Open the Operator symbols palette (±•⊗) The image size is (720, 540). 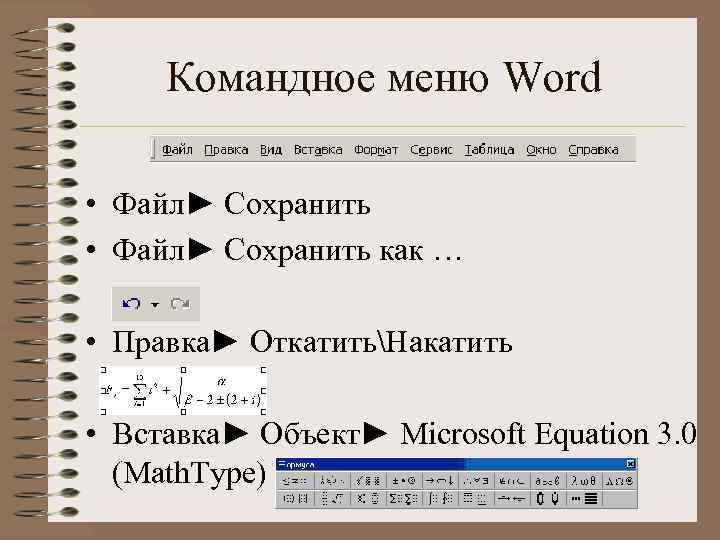pos(404,481)
